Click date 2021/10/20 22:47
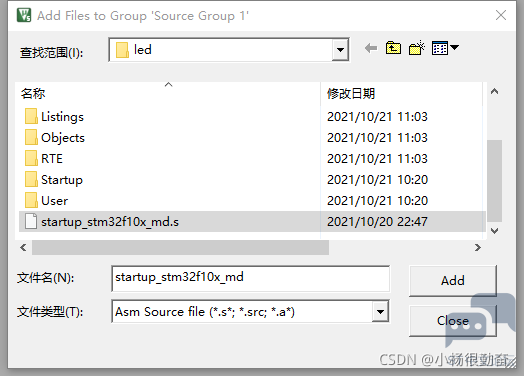The height and width of the screenshot is (376, 524). pyautogui.click(x=377, y=222)
